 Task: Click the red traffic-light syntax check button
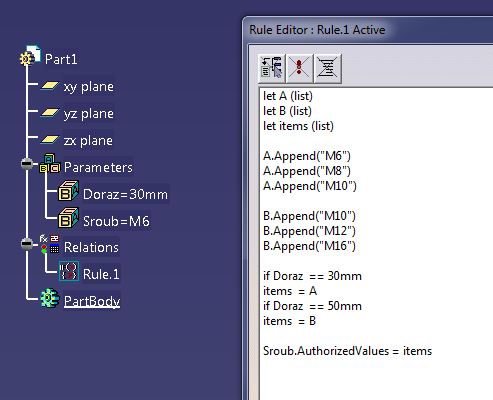click(x=299, y=68)
